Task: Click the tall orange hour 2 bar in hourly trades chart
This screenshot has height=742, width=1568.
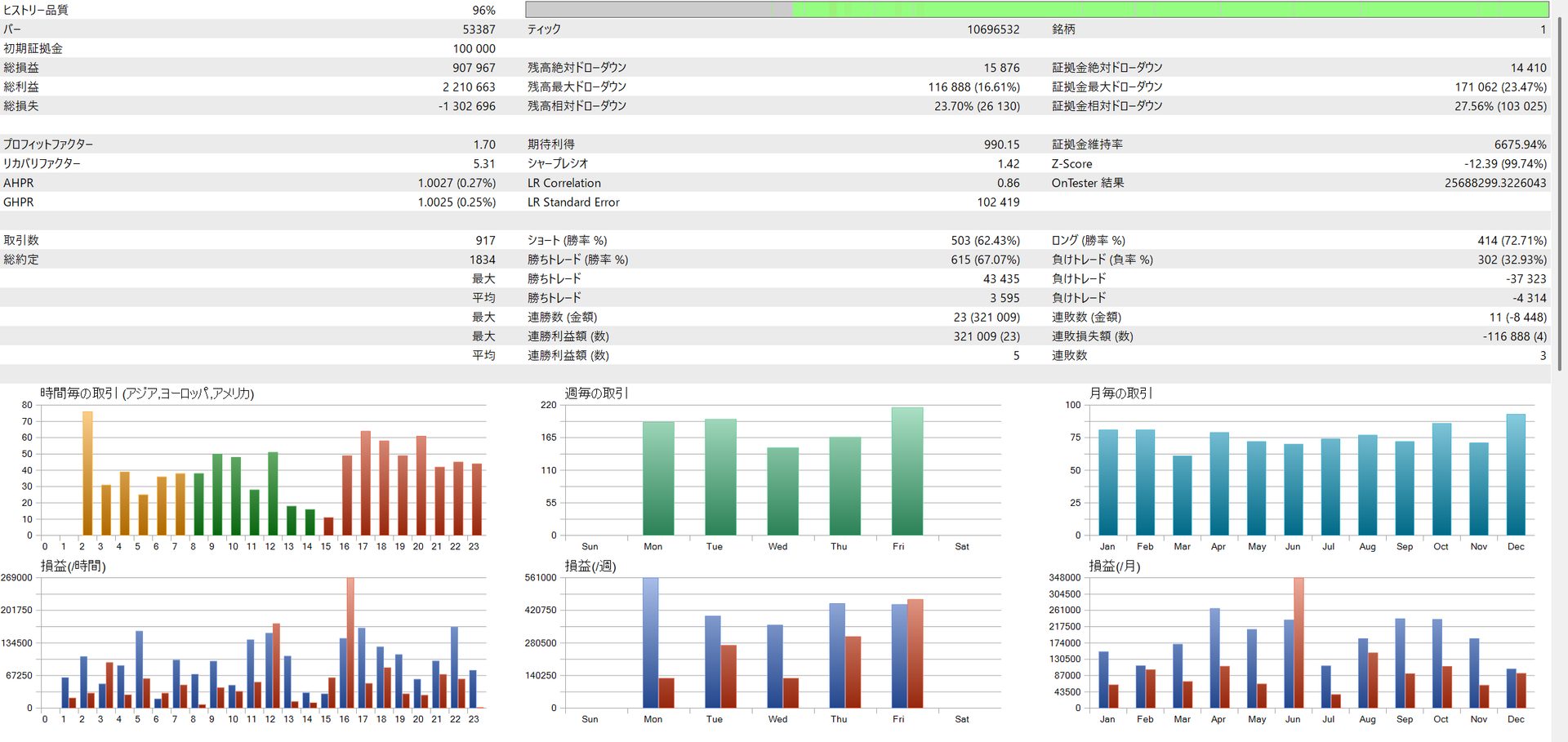Action: point(87,473)
